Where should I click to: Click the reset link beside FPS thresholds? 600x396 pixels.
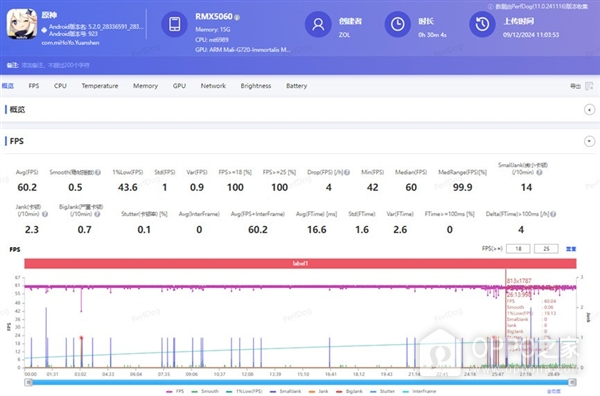(571, 249)
